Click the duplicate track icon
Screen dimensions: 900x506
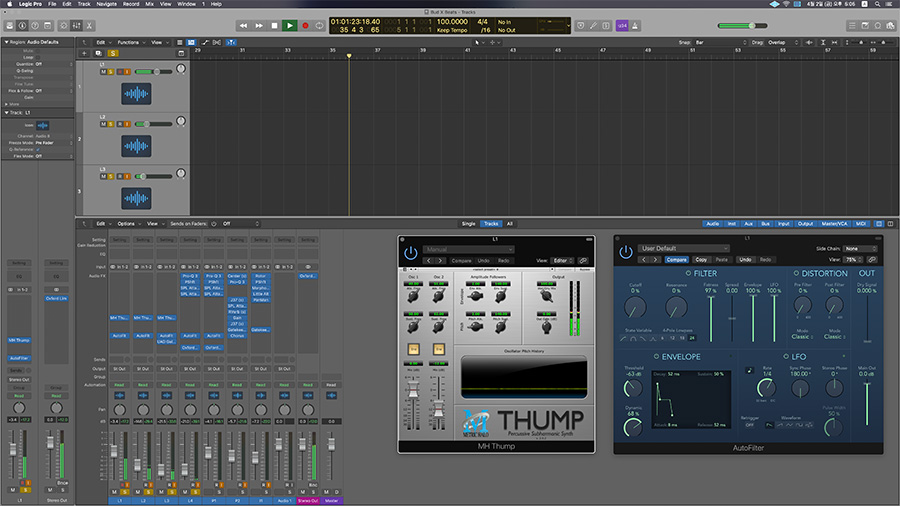(98, 53)
